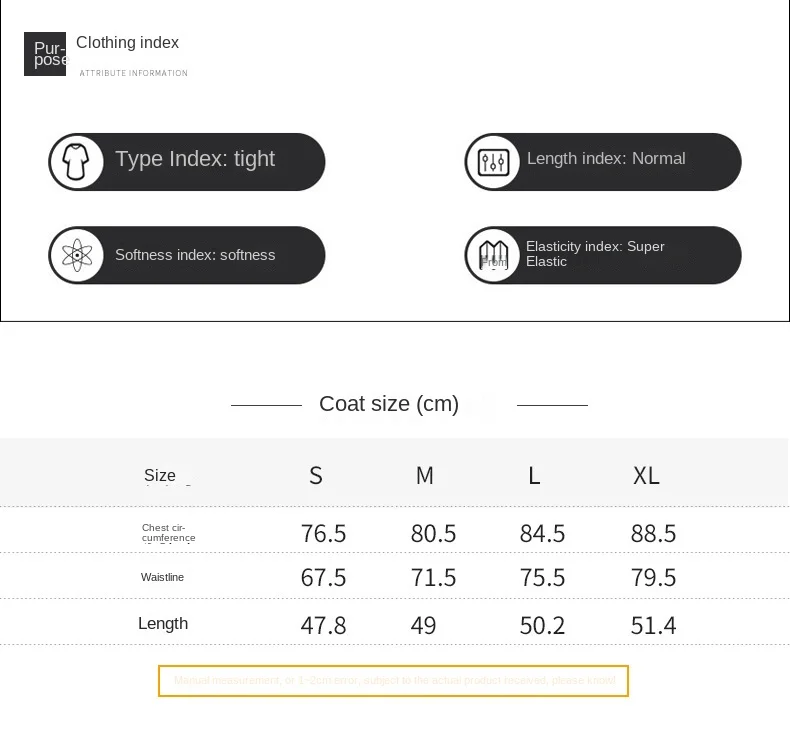Select the Type Index: tight pill
This screenshot has width=790, height=738.
click(187, 162)
